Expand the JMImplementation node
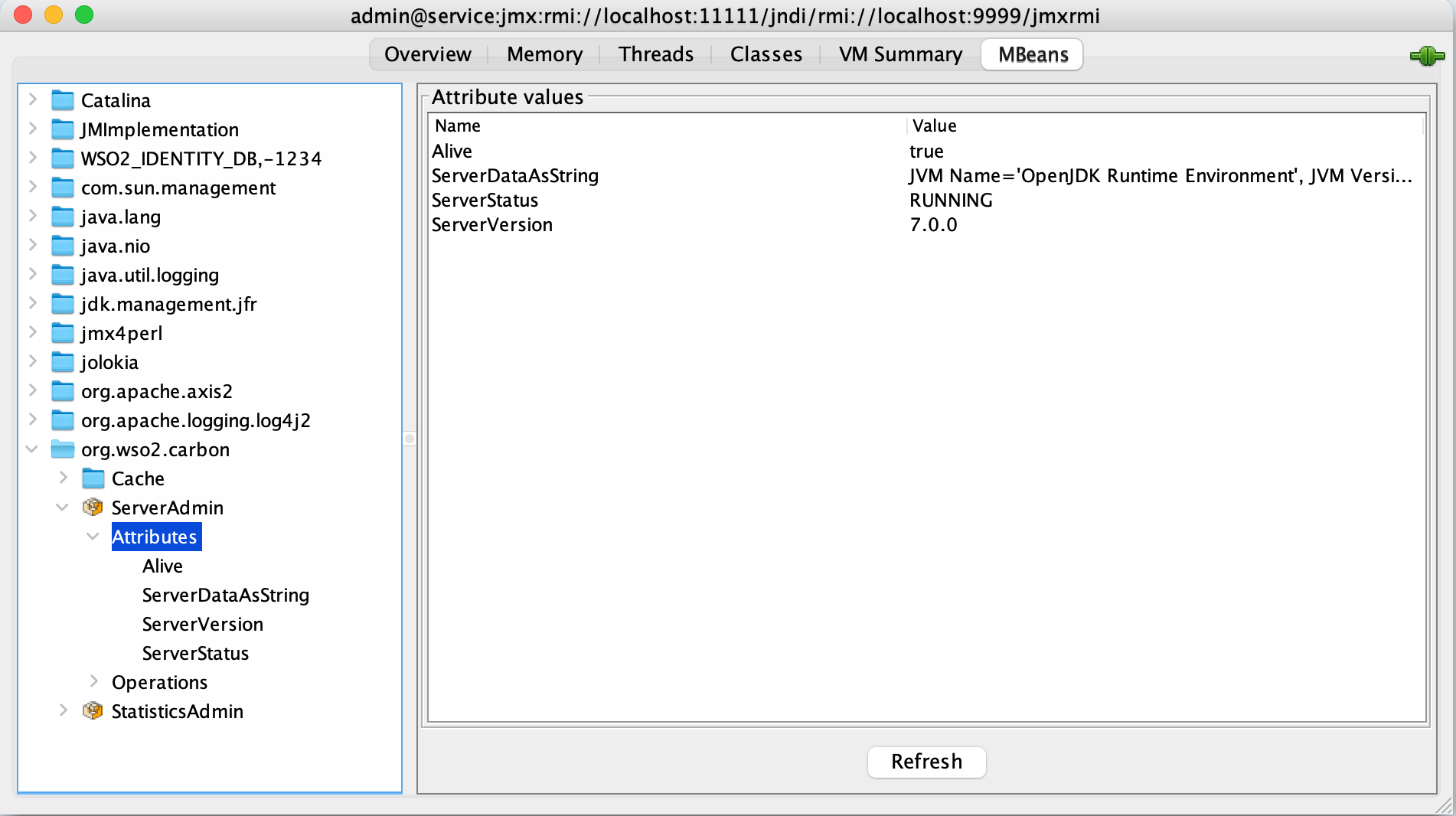 coord(33,129)
